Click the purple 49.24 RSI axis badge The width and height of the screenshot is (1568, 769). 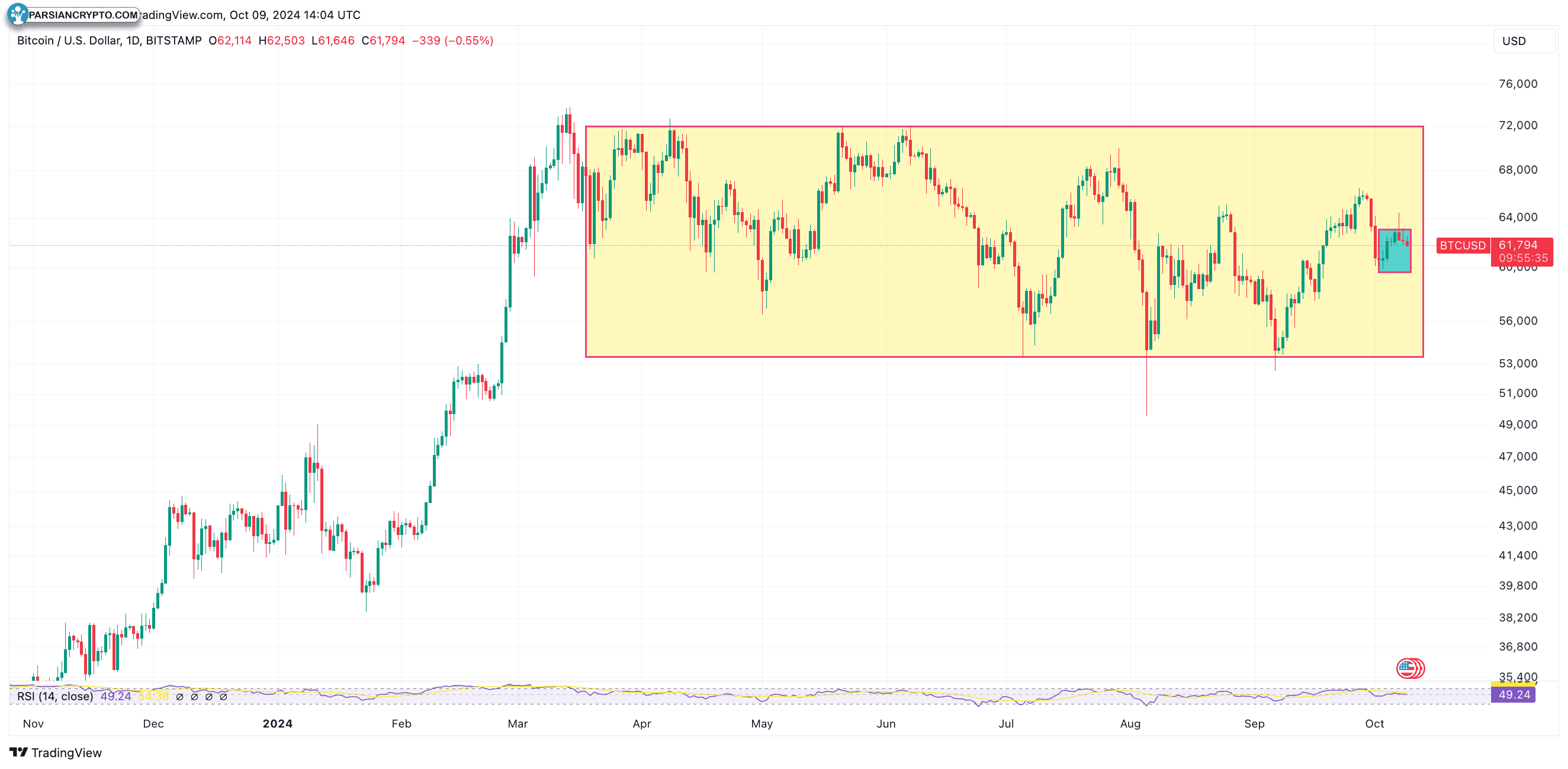pyautogui.click(x=1514, y=695)
